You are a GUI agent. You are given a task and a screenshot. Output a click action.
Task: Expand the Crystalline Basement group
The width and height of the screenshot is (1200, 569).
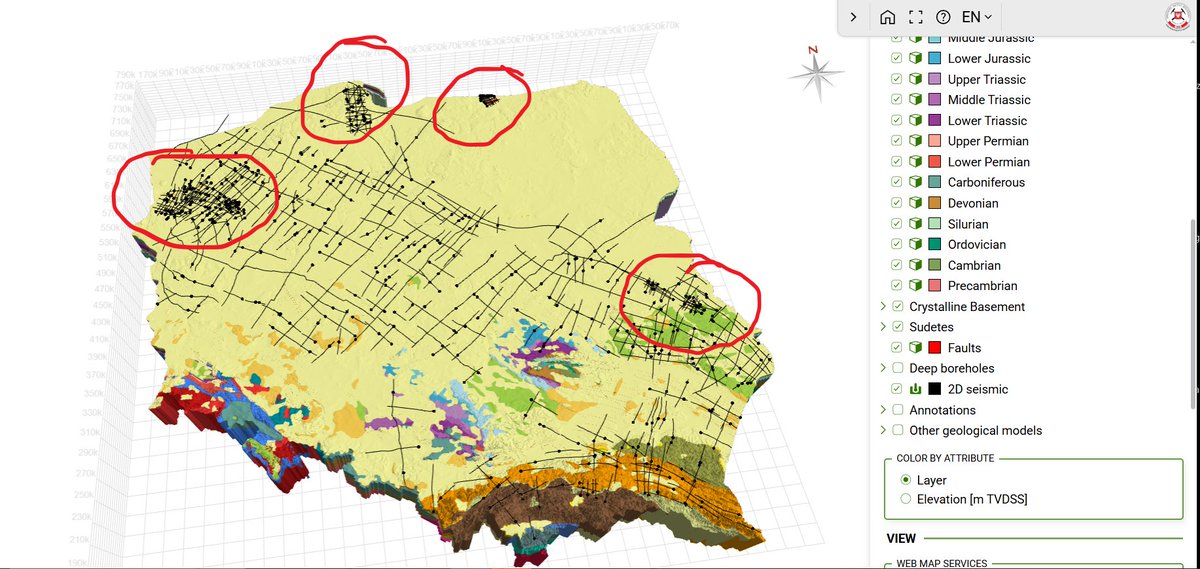tap(883, 306)
